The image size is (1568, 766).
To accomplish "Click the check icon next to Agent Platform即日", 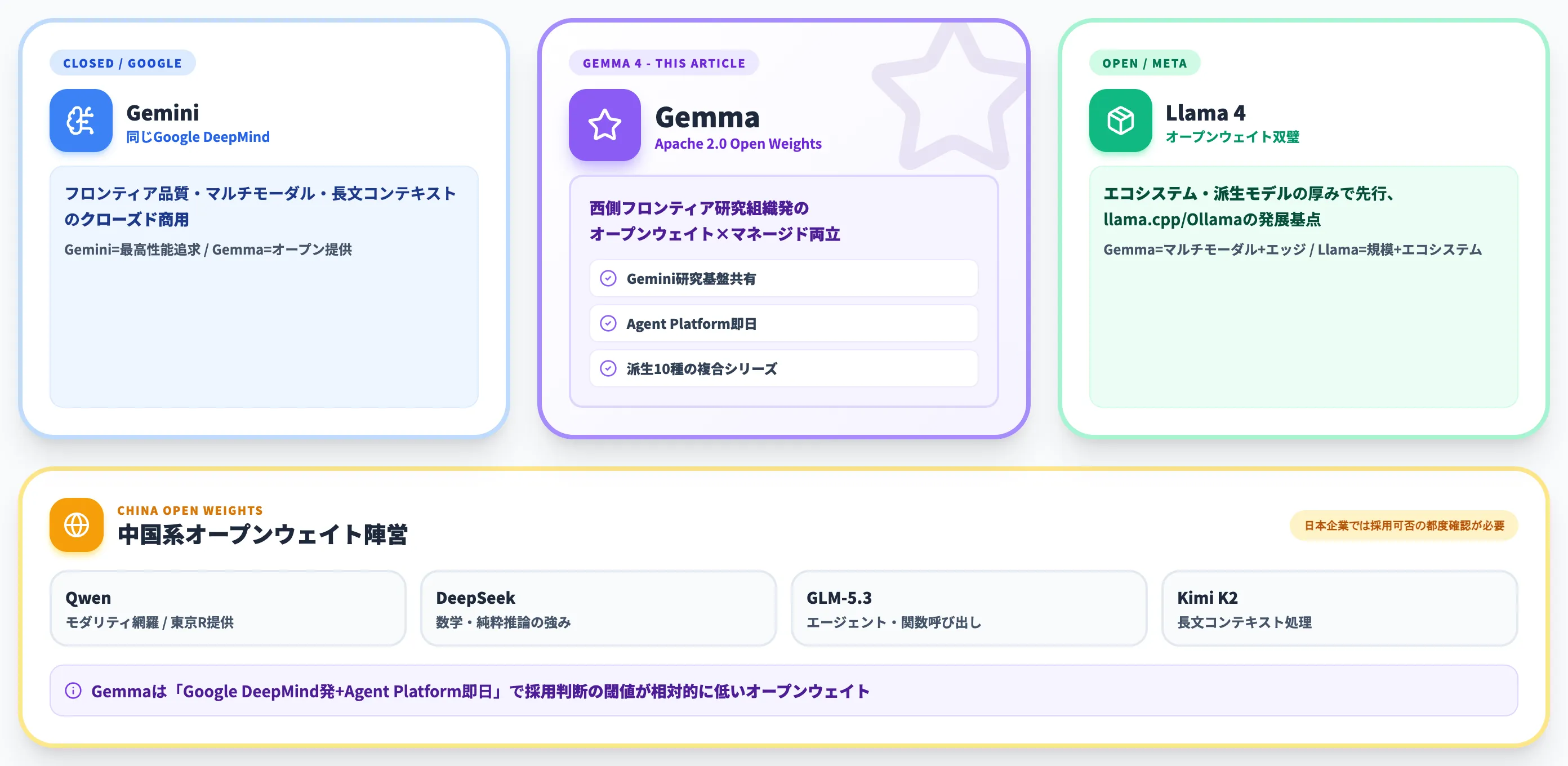I will point(608,323).
